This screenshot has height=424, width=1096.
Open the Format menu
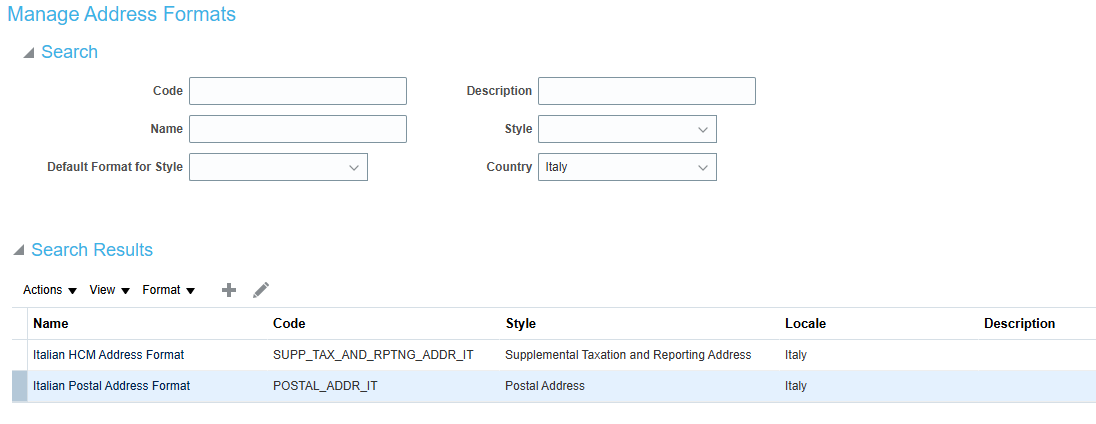pos(168,290)
